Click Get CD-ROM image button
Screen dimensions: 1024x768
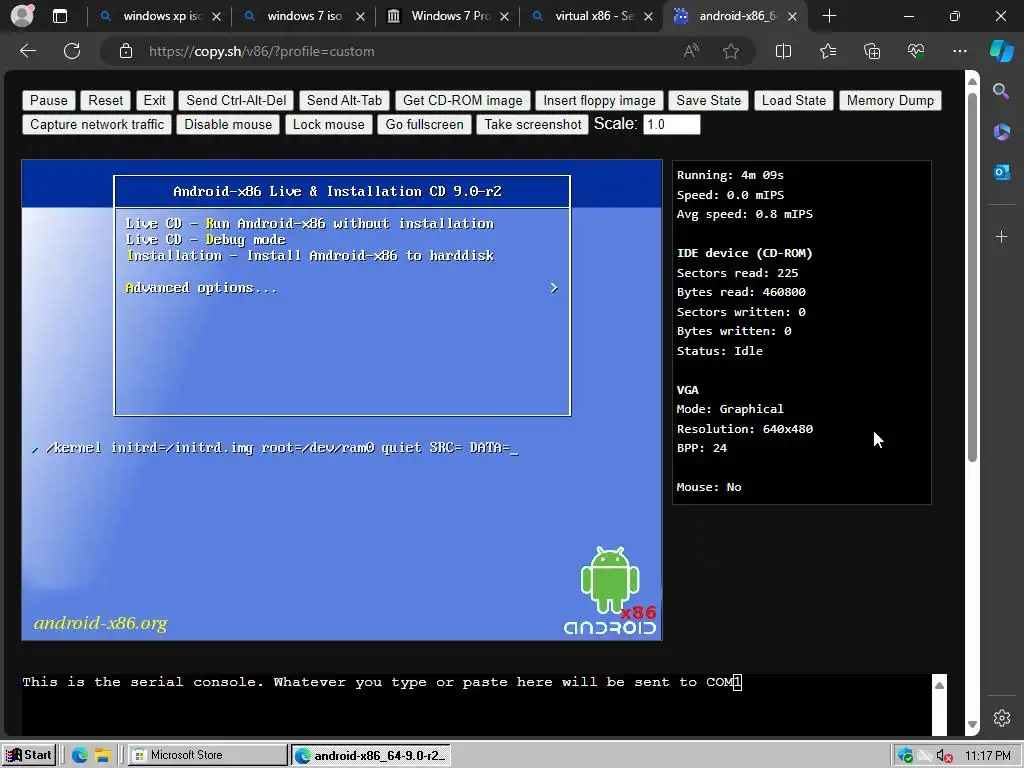point(462,101)
